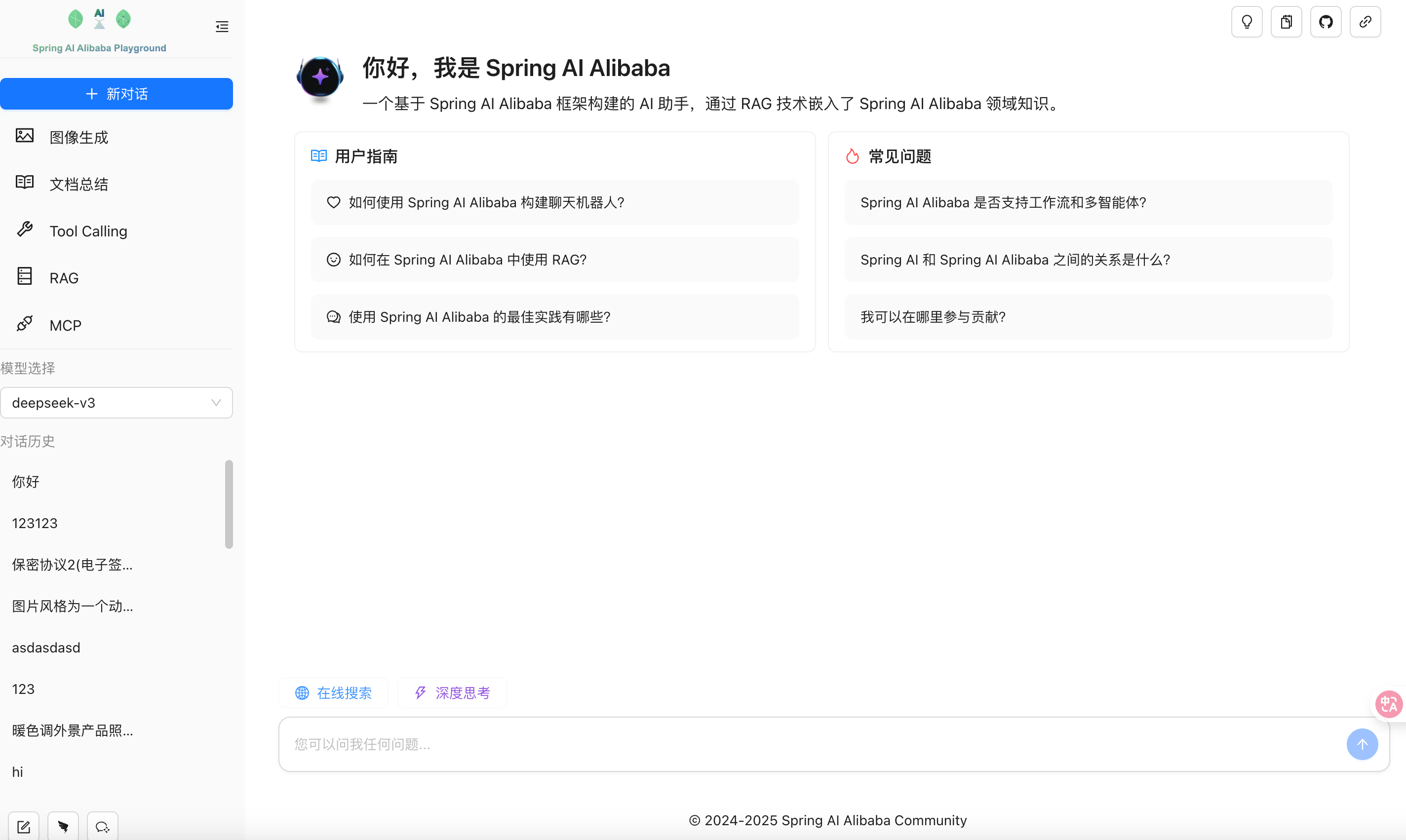1406x840 pixels.
Task: Open the DingTalk icon at bottom left
Action: [63, 826]
